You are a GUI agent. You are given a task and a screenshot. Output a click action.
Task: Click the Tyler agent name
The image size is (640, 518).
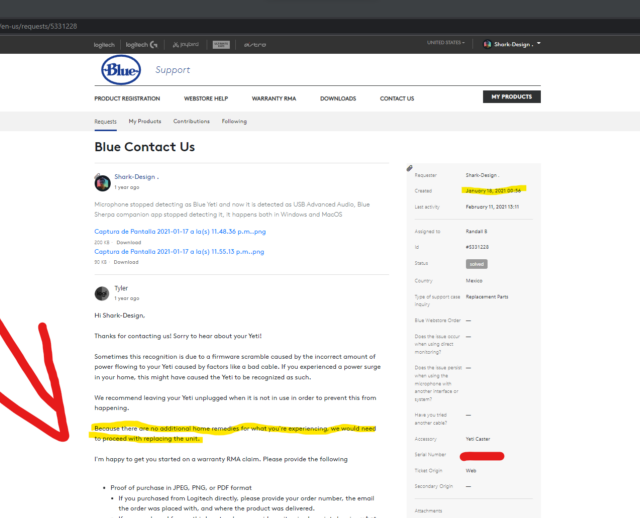[121, 288]
